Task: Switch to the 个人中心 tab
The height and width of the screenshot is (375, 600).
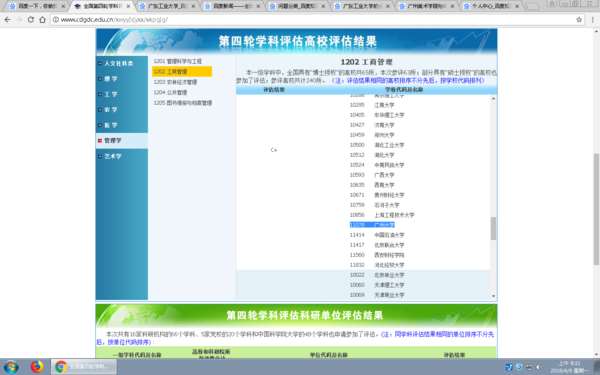Action: [491, 6]
